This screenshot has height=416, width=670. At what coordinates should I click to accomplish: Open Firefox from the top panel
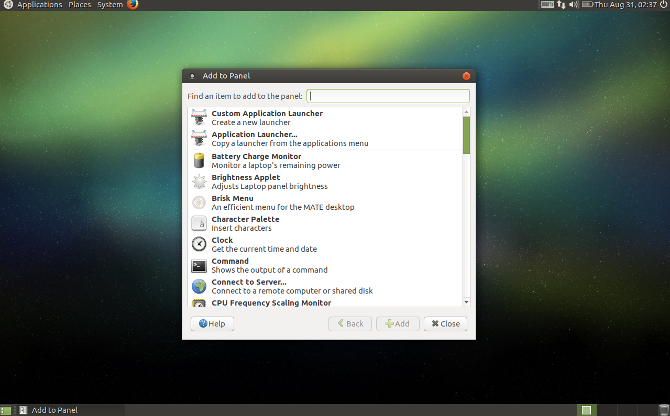[x=131, y=5]
